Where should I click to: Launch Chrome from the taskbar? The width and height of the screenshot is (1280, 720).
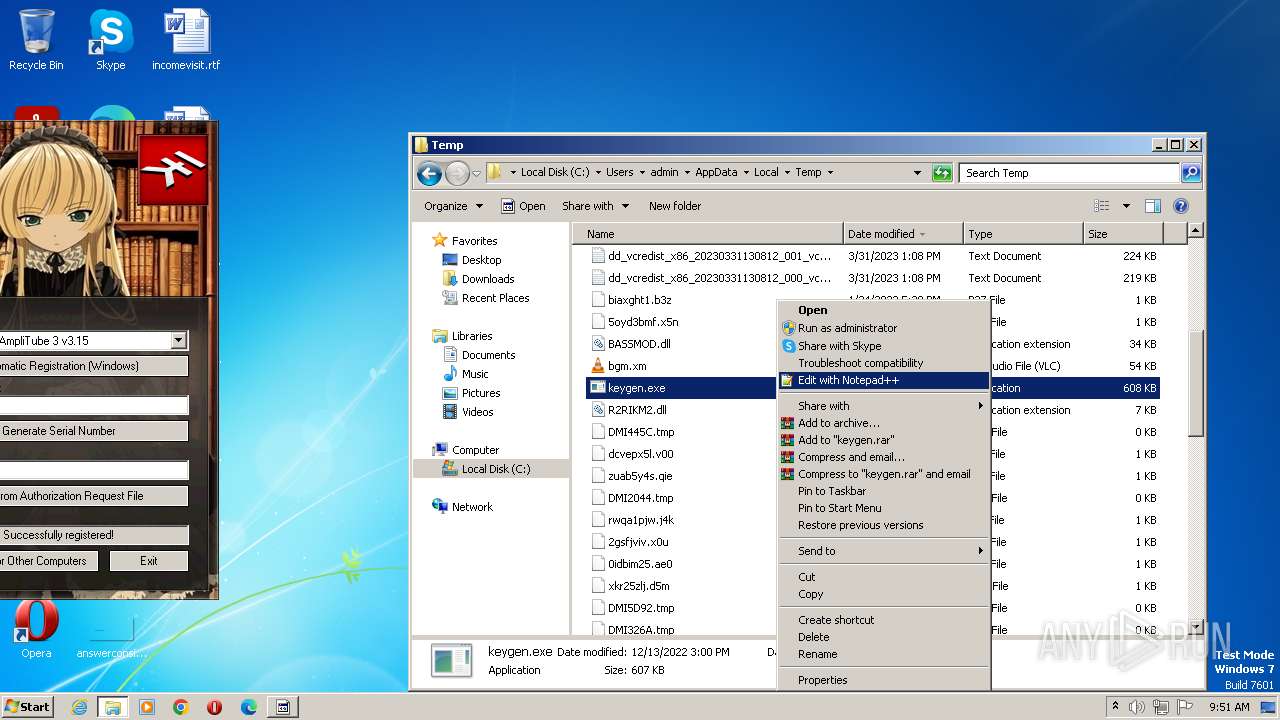[x=180, y=707]
